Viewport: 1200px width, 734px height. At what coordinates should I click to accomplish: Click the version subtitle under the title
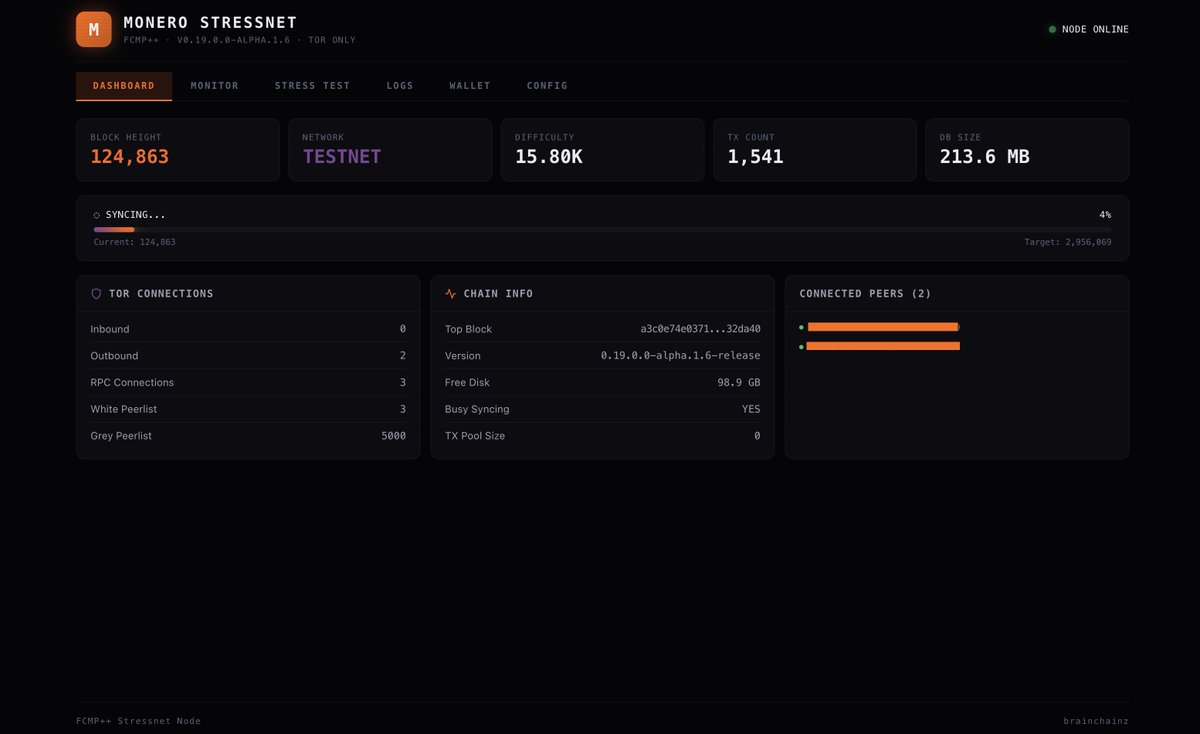point(239,40)
